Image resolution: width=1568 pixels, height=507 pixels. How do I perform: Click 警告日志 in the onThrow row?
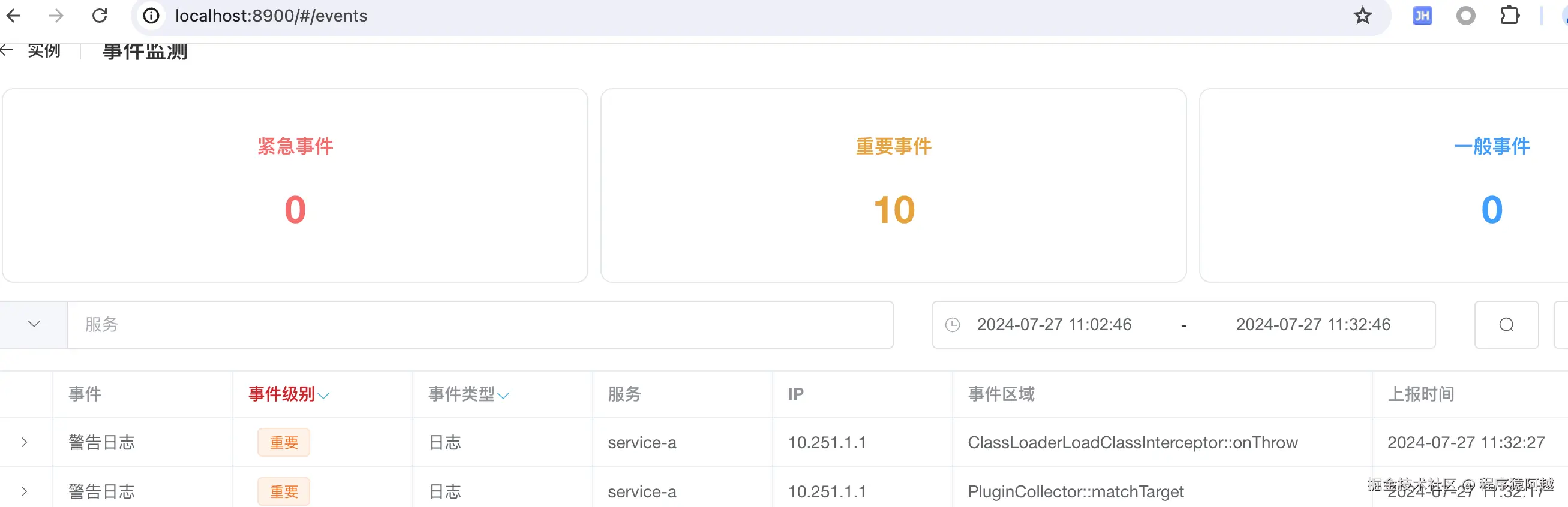pyautogui.click(x=101, y=442)
